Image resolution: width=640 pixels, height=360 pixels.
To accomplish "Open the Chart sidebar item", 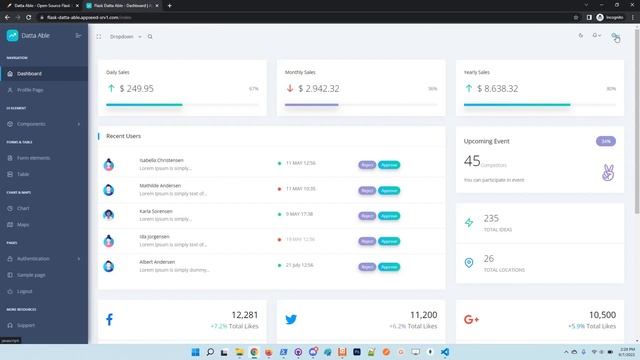I will [x=44, y=208].
